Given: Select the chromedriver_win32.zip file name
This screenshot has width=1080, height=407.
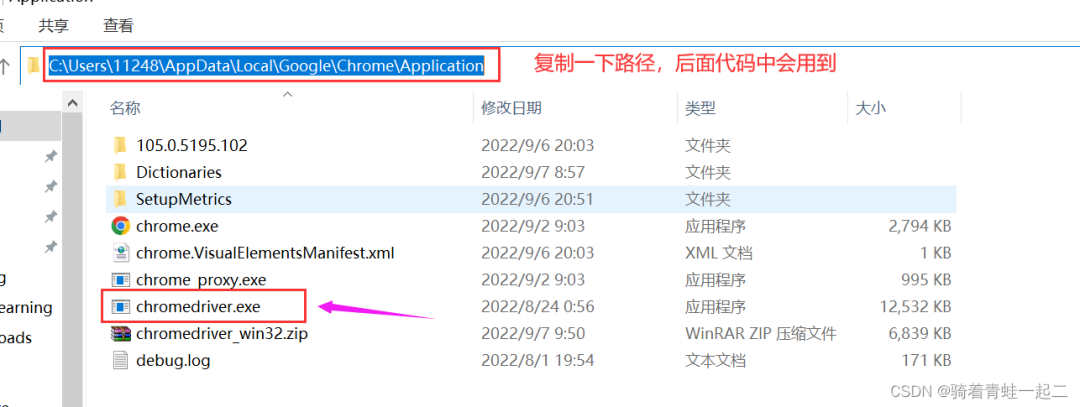Looking at the screenshot, I should [x=222, y=334].
